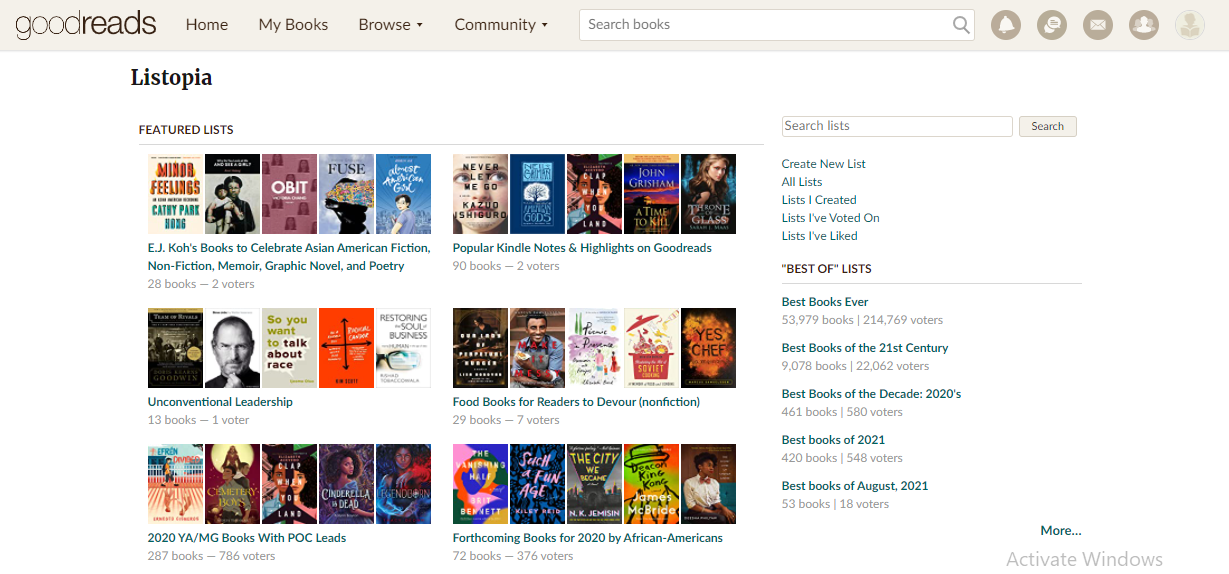The image size is (1229, 574).
Task: Click the Steve Jobs biography cover
Action: 232,348
